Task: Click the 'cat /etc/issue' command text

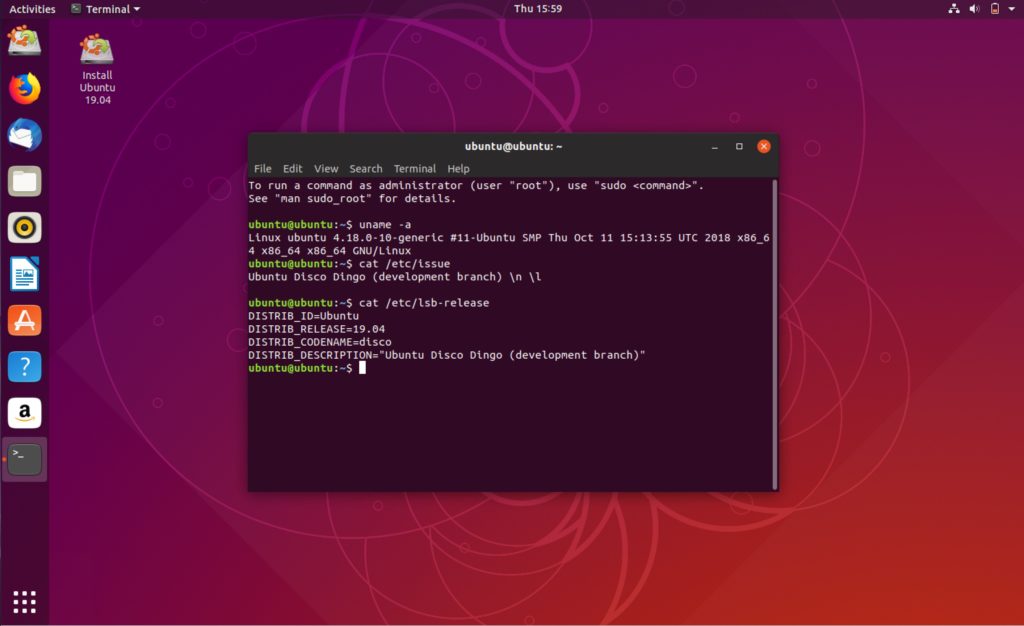Action: (404, 264)
